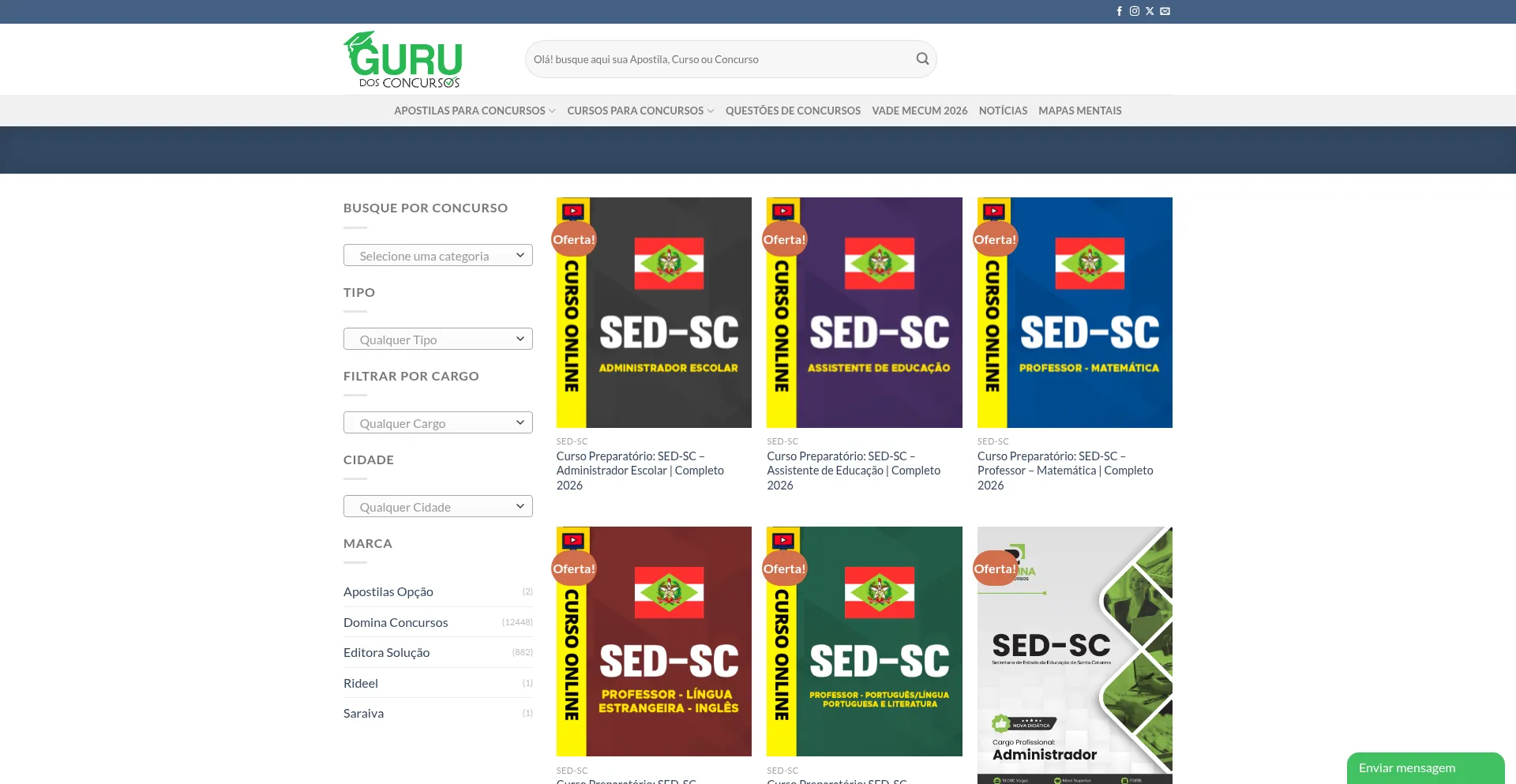Screen dimensions: 1516x784
Task: Click SED-SC category label above Professor Matemática
Action: [x=993, y=441]
